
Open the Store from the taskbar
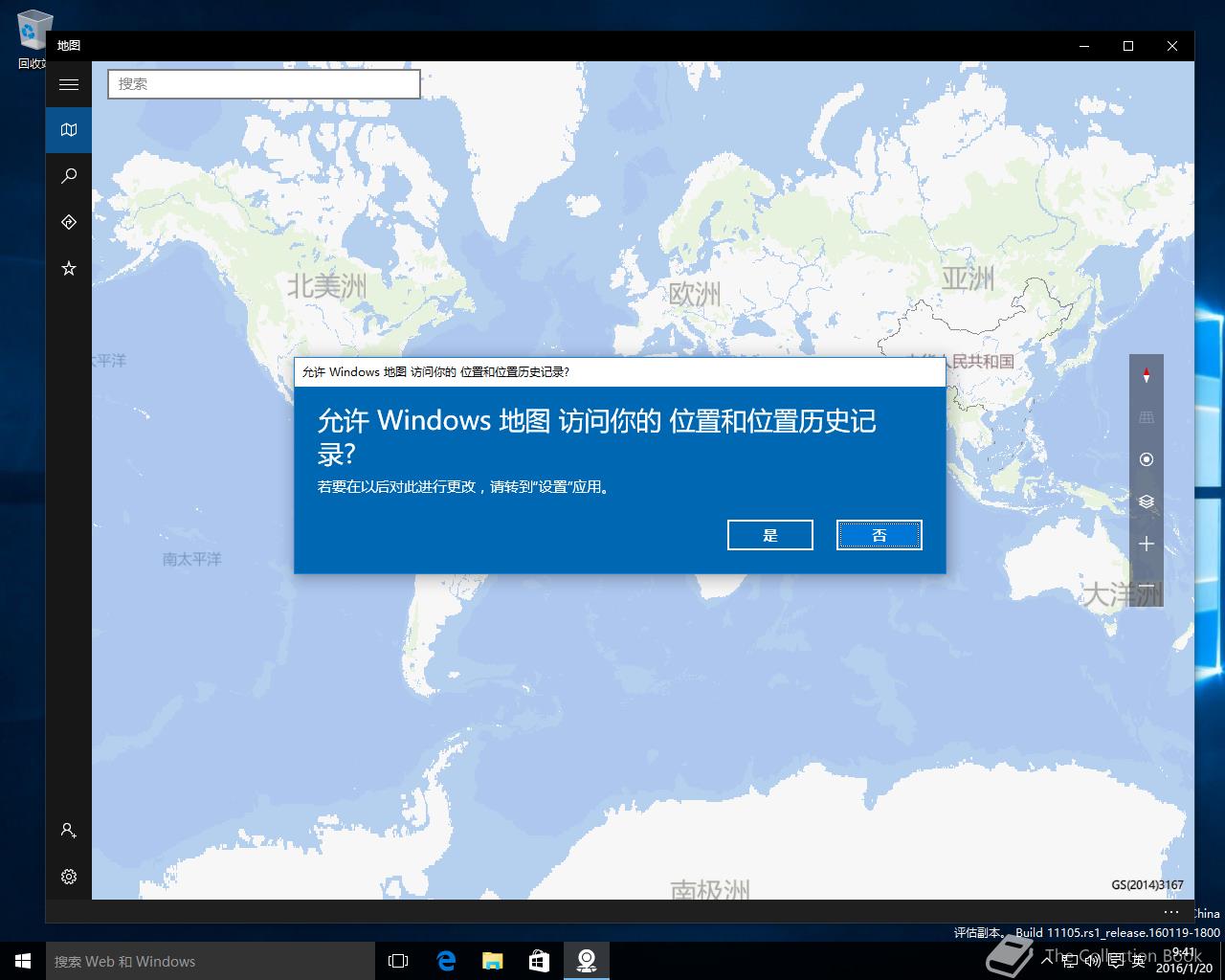tap(540, 961)
